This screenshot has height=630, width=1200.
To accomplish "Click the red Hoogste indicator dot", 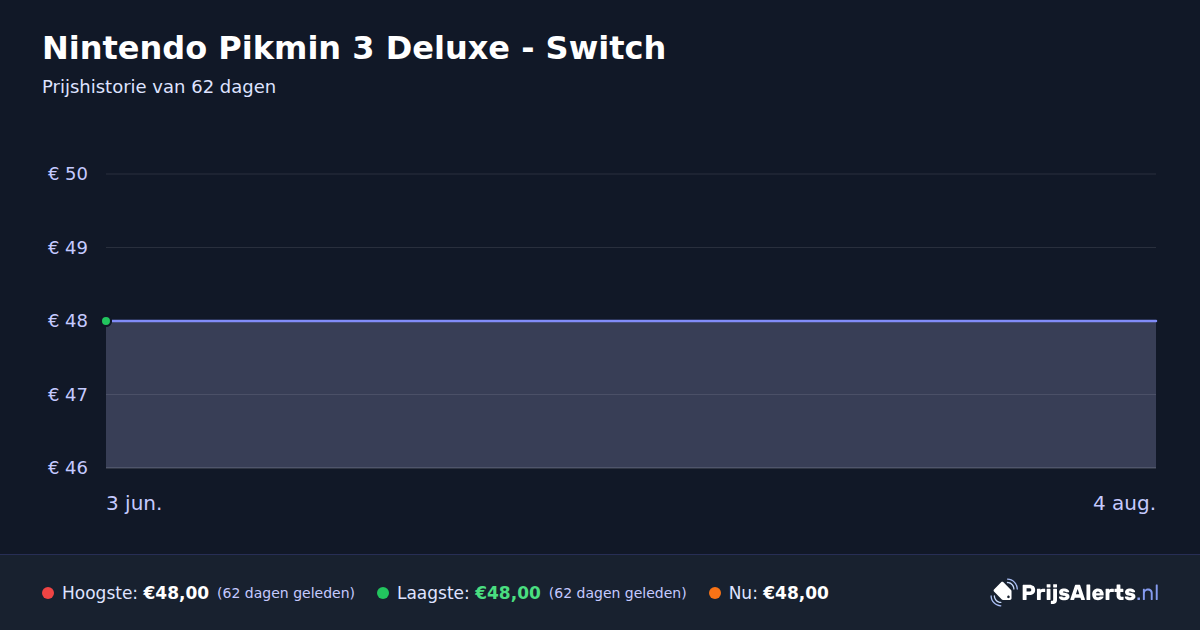I will pyautogui.click(x=48, y=593).
